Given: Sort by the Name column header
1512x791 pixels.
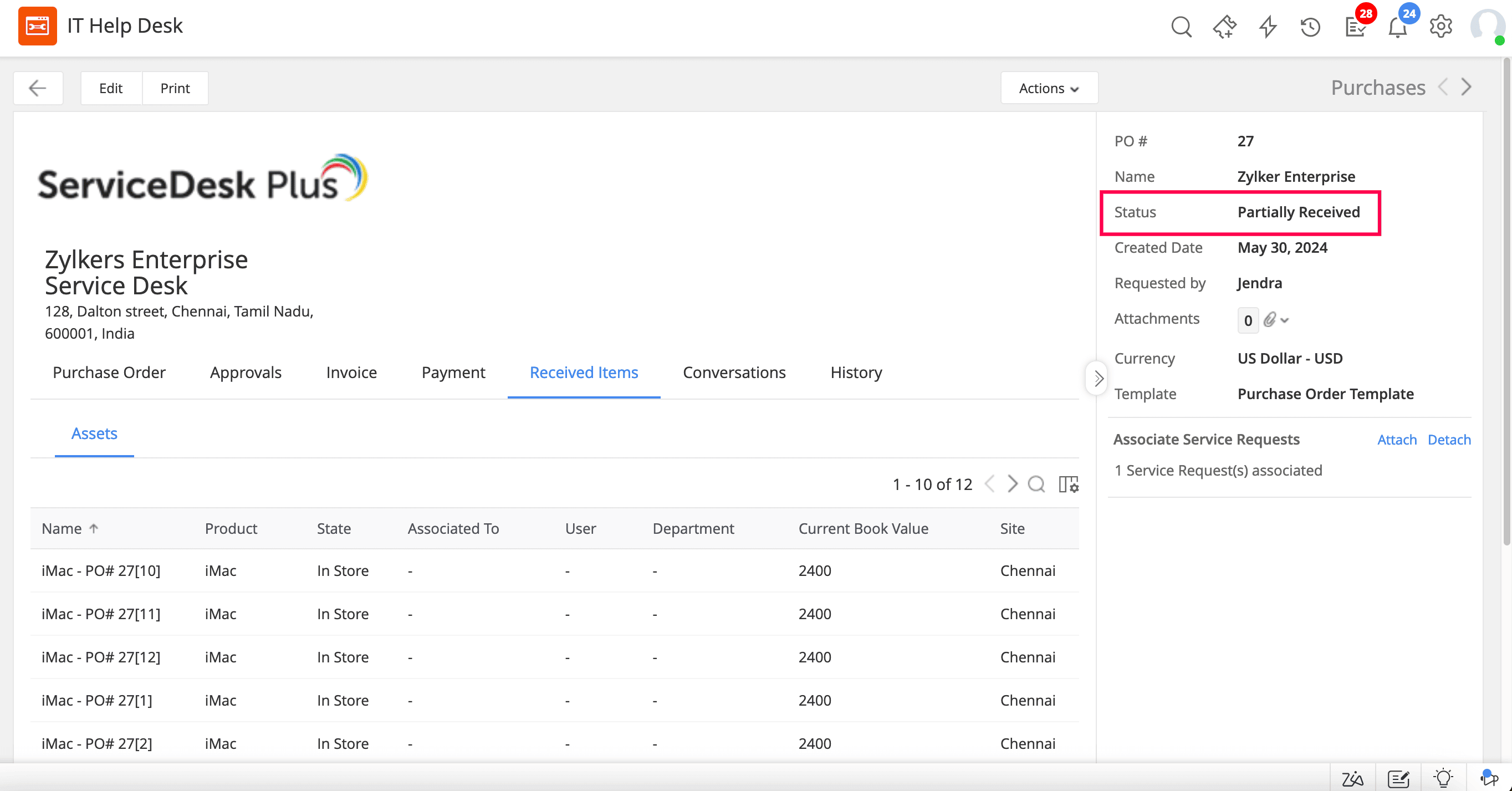Looking at the screenshot, I should coord(62,528).
